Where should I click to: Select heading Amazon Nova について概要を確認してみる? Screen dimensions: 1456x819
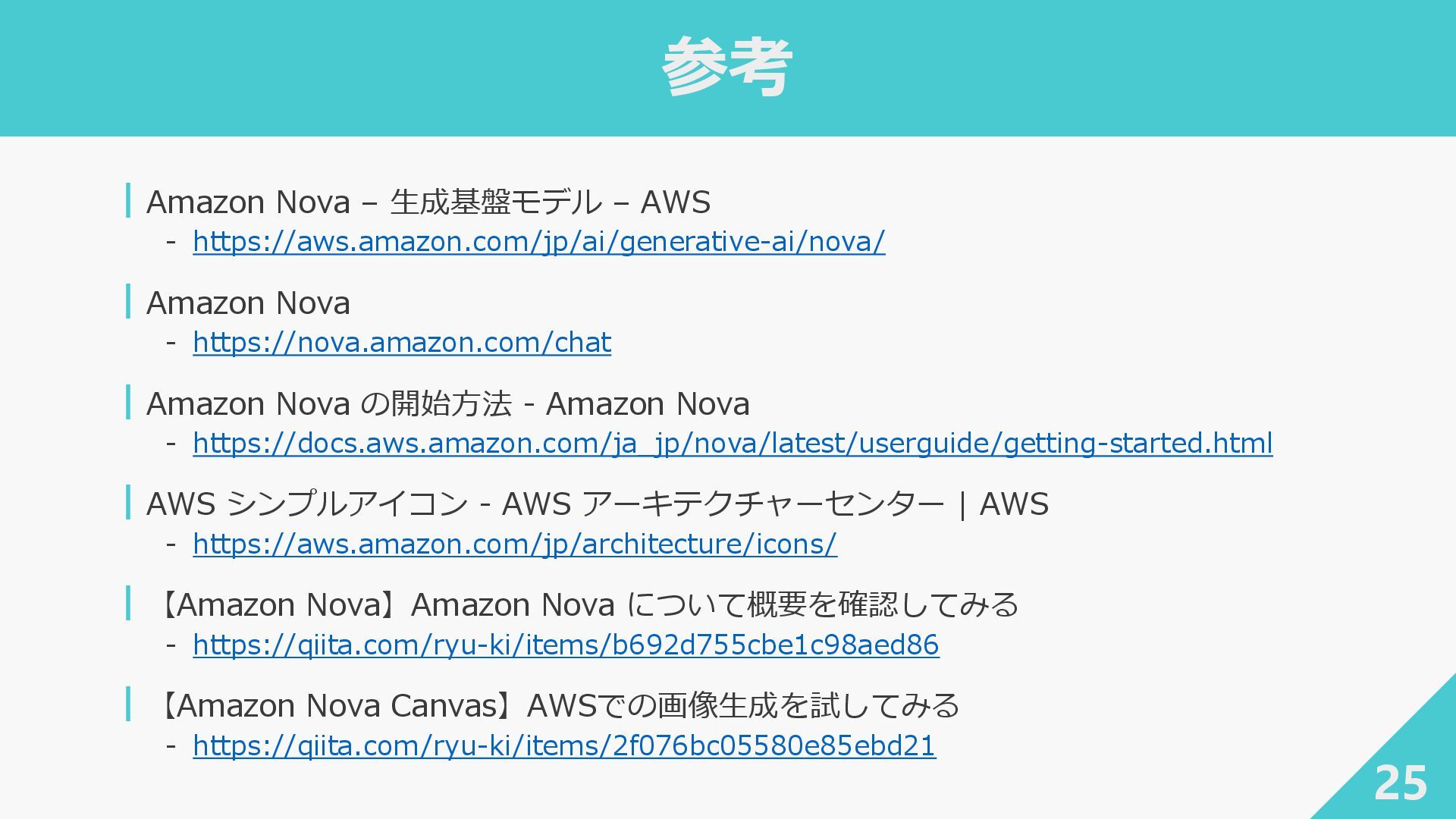point(585,605)
